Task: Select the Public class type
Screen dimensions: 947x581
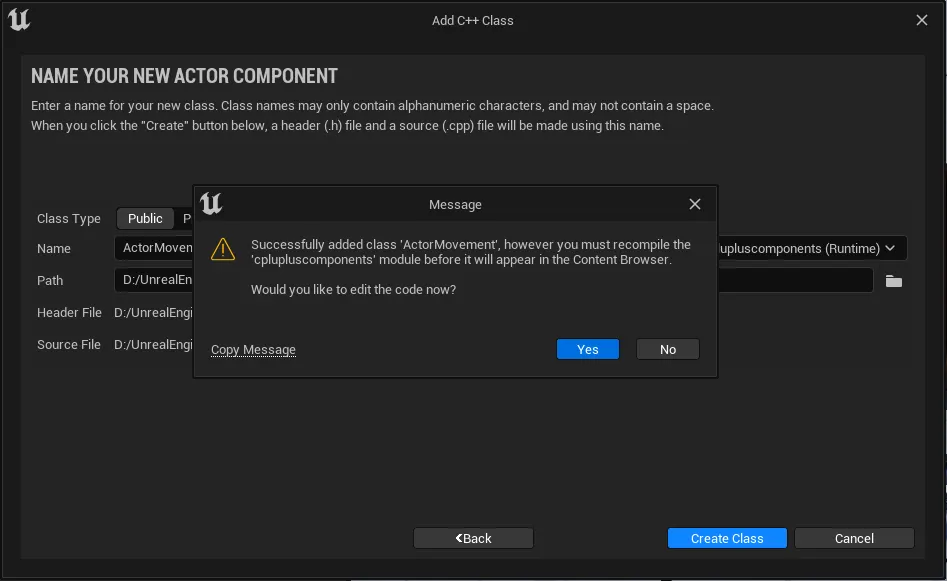Action: tap(145, 218)
